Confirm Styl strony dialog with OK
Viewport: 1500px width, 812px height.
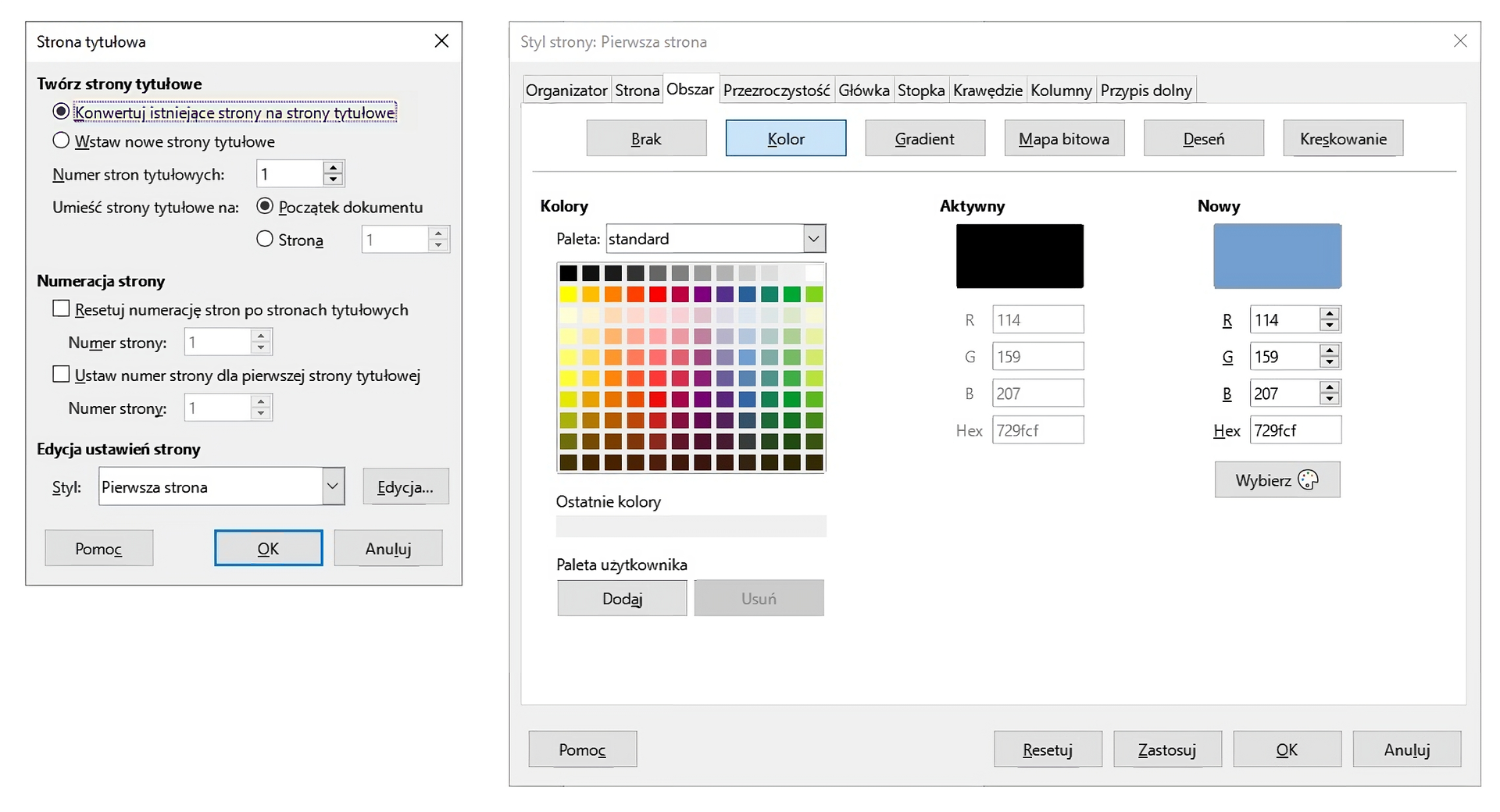click(1287, 750)
